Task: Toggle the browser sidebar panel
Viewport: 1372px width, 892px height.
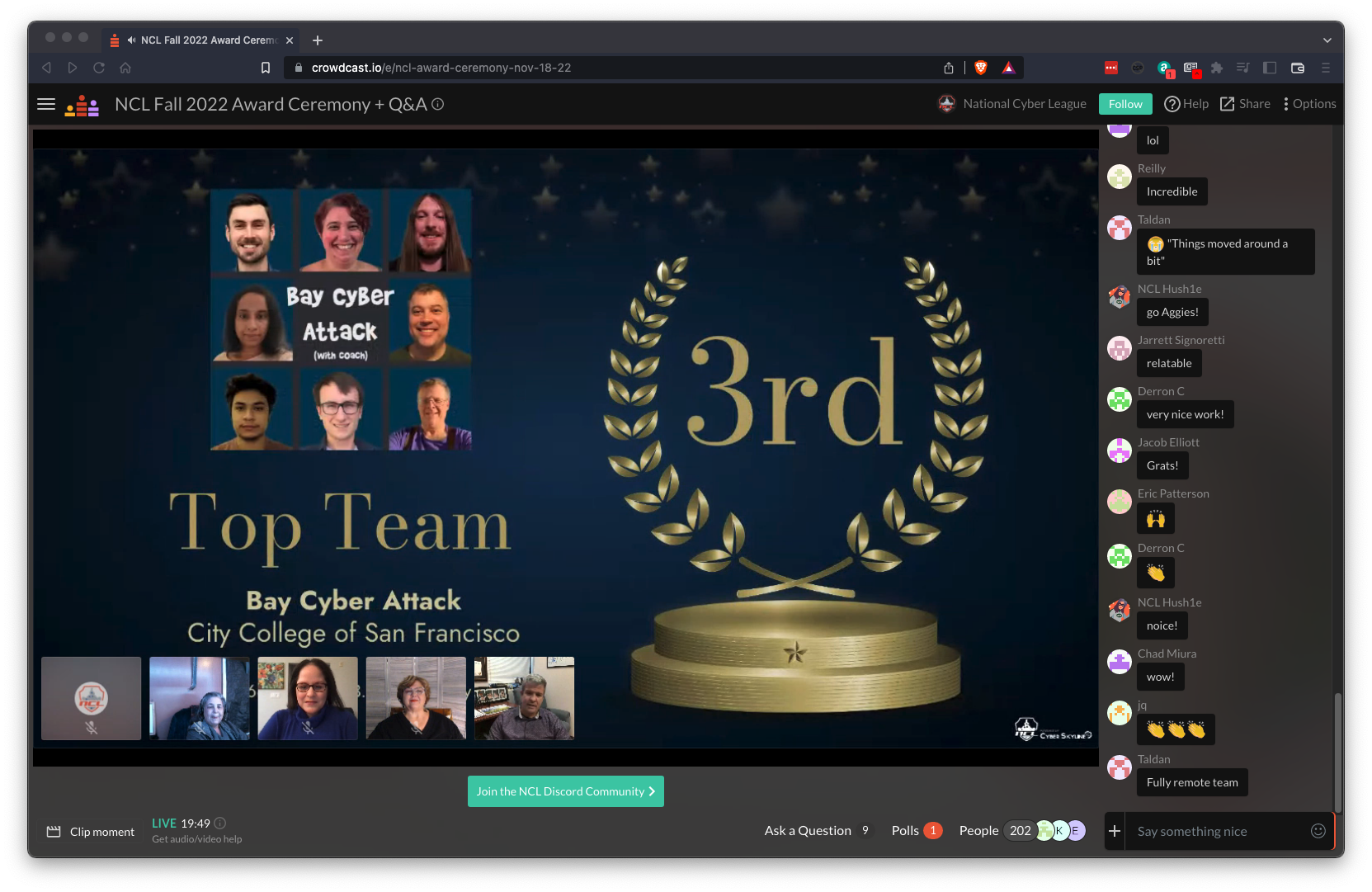Action: 1270,68
